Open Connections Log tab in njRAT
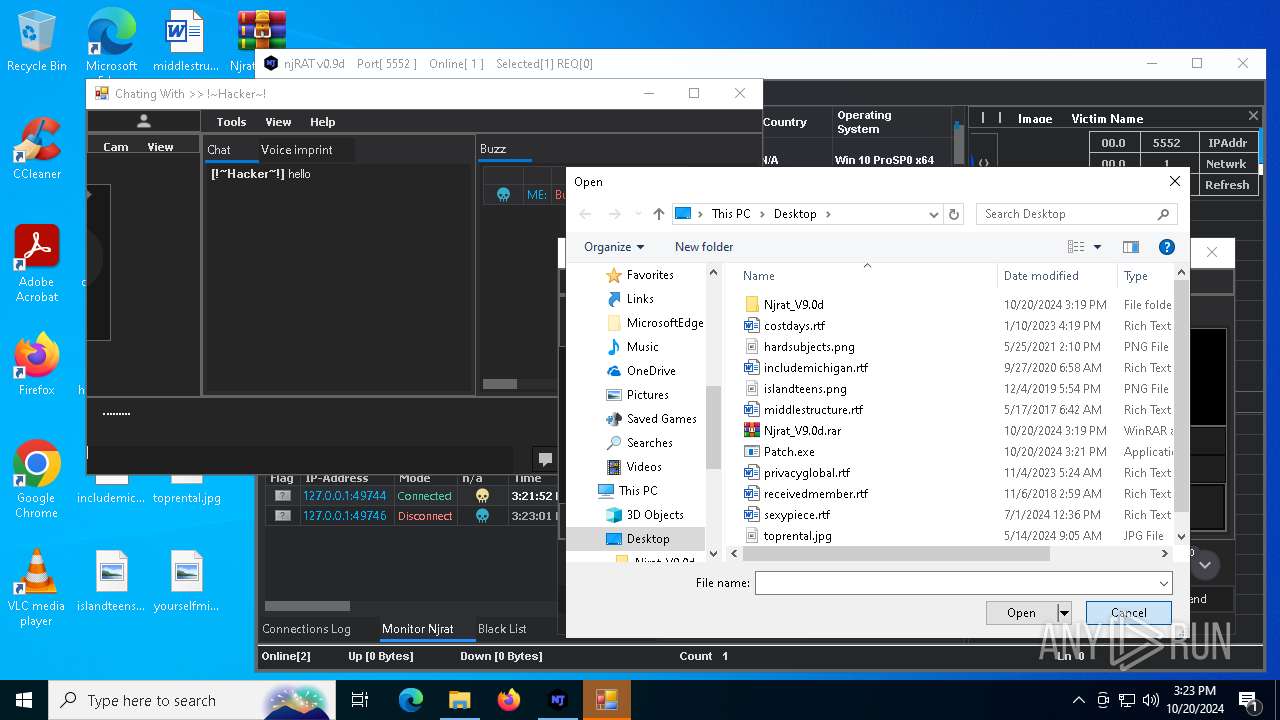This screenshot has width=1280, height=720. point(306,629)
